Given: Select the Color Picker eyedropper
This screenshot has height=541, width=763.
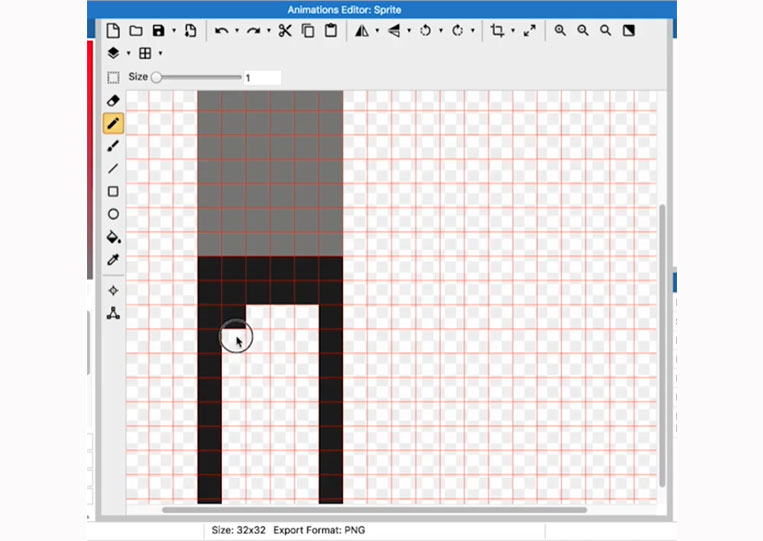Looking at the screenshot, I should 113,260.
